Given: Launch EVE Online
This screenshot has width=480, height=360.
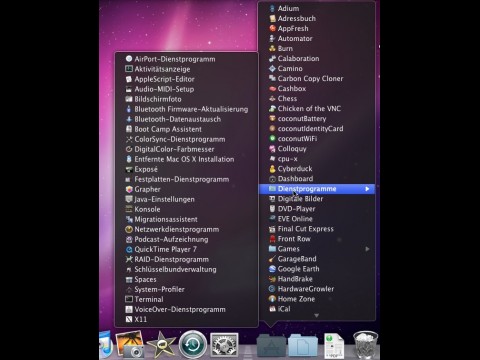Looking at the screenshot, I should [317, 219].
